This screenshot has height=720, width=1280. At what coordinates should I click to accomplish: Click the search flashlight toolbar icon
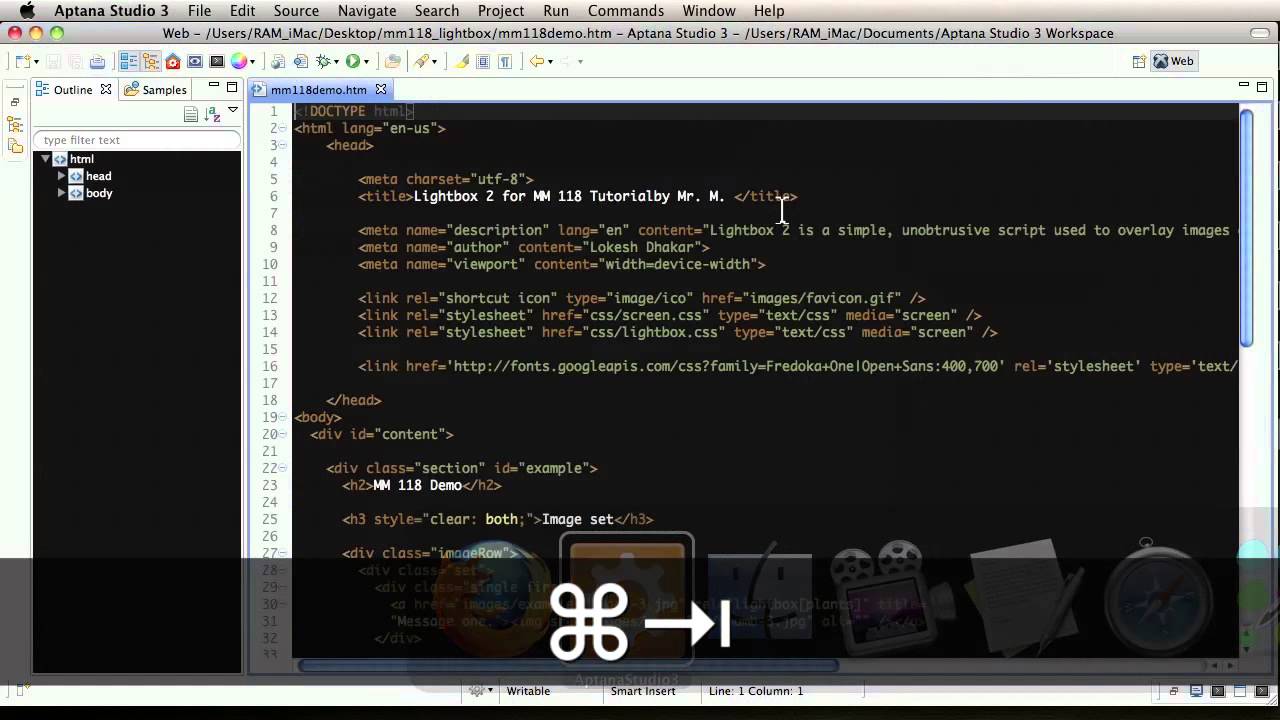click(x=421, y=61)
